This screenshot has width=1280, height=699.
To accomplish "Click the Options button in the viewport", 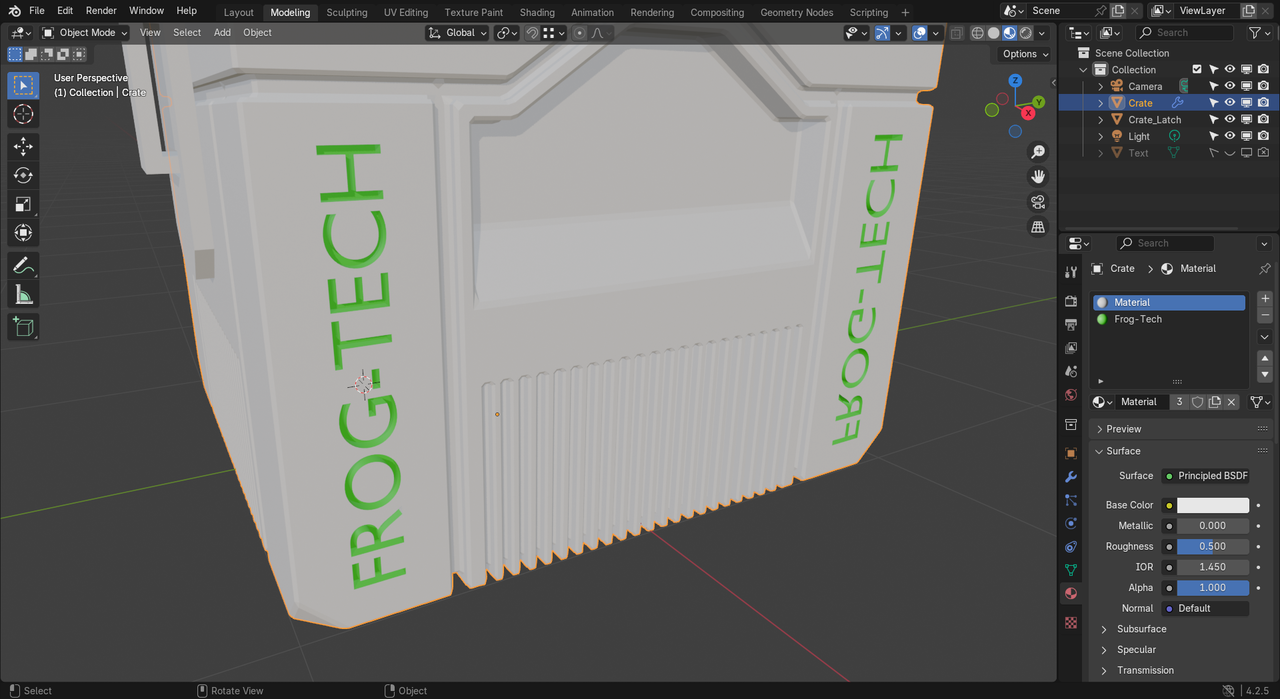I will [x=1022, y=53].
